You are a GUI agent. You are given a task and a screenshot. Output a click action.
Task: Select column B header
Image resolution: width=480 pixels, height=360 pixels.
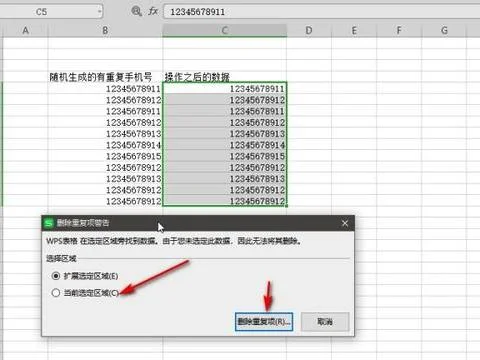[x=105, y=31]
